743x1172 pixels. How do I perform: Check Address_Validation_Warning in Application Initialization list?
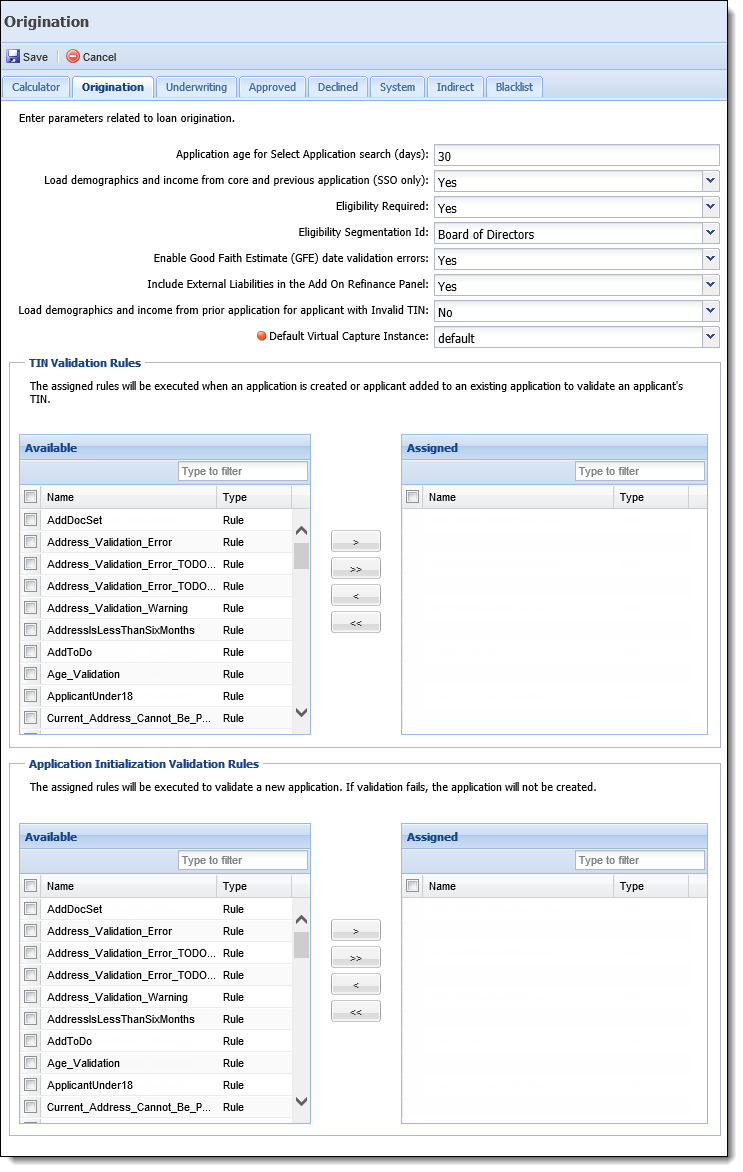(x=31, y=996)
